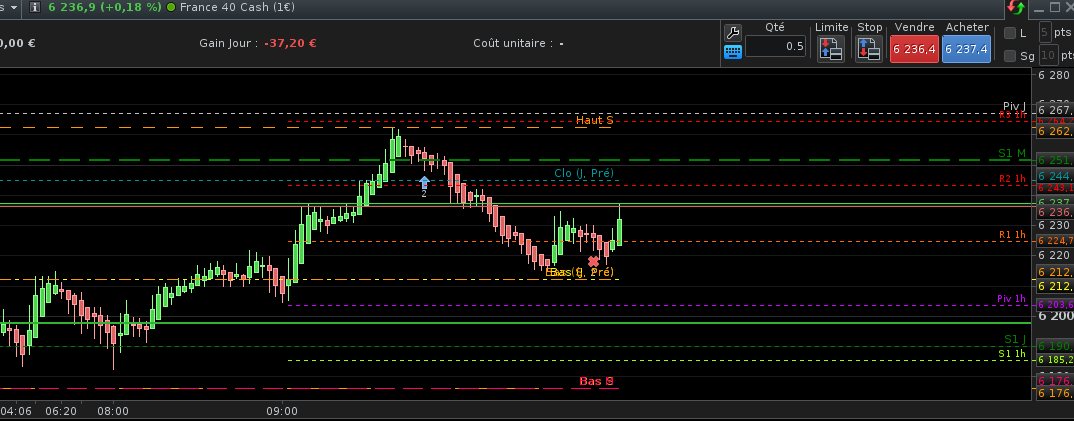
Task: Select the R1 1h level label
Action: [x=1012, y=235]
